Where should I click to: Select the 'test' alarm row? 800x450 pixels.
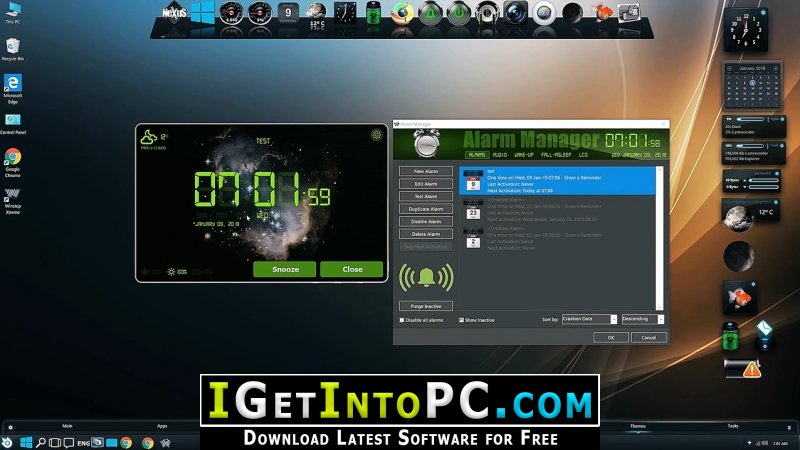click(557, 181)
